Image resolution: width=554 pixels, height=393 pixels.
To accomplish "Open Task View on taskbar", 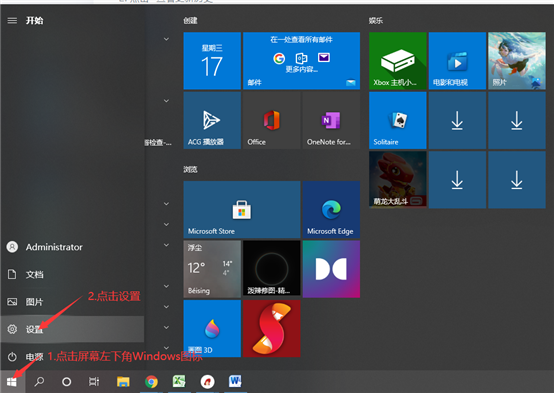I will click(x=94, y=382).
